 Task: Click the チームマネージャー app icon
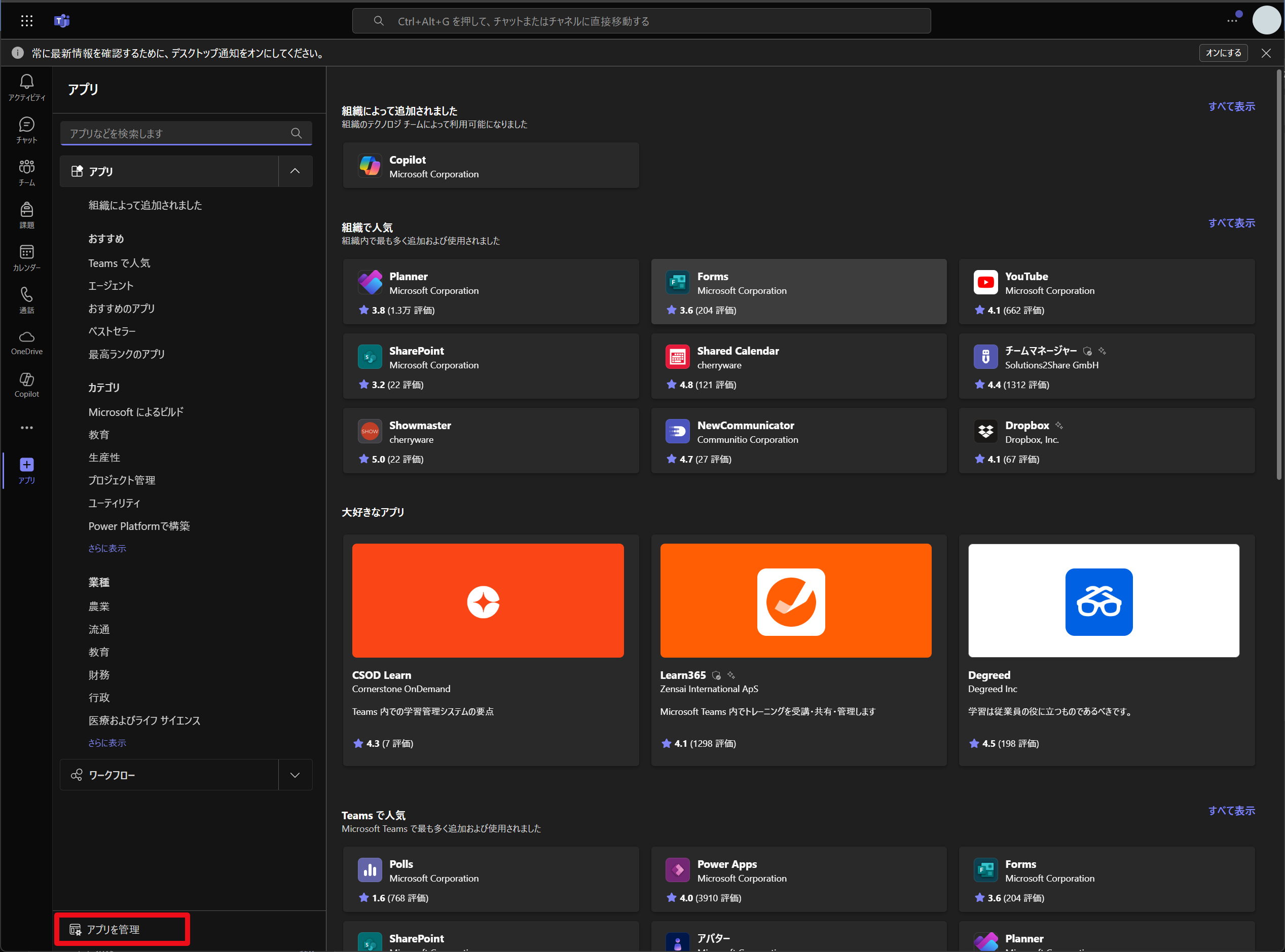pyautogui.click(x=985, y=357)
